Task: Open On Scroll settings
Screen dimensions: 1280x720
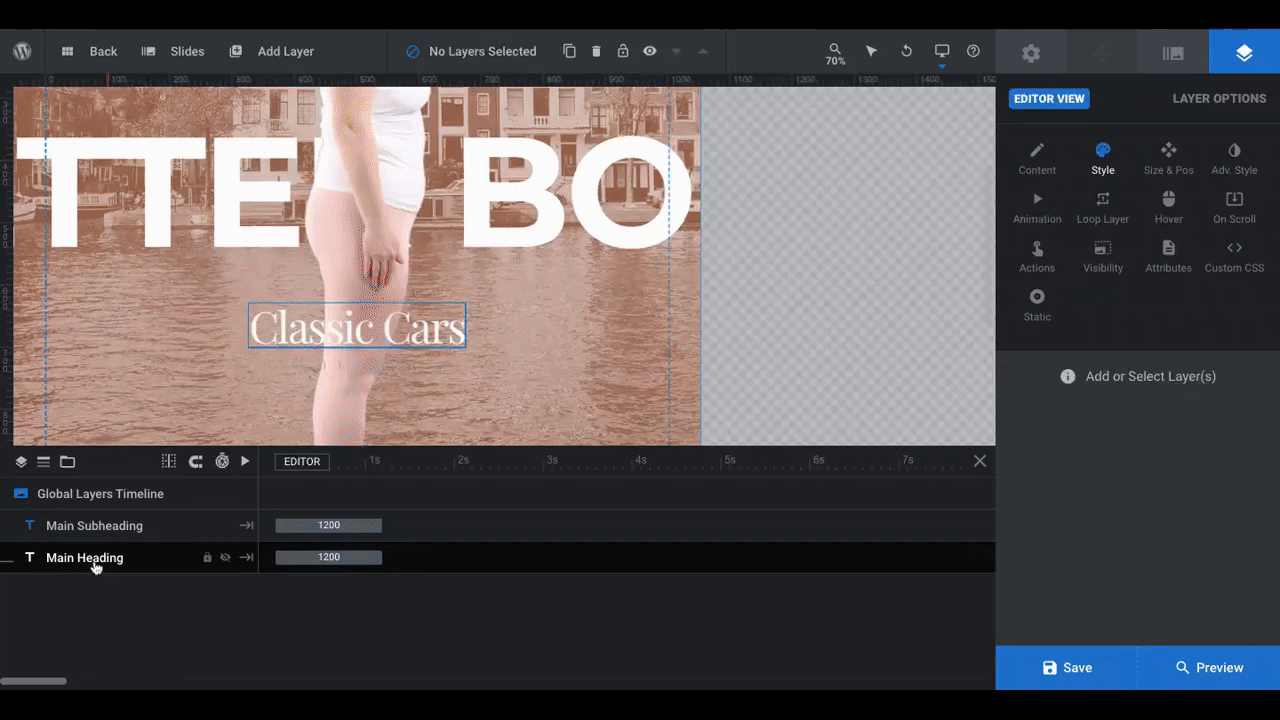Action: pos(1234,208)
